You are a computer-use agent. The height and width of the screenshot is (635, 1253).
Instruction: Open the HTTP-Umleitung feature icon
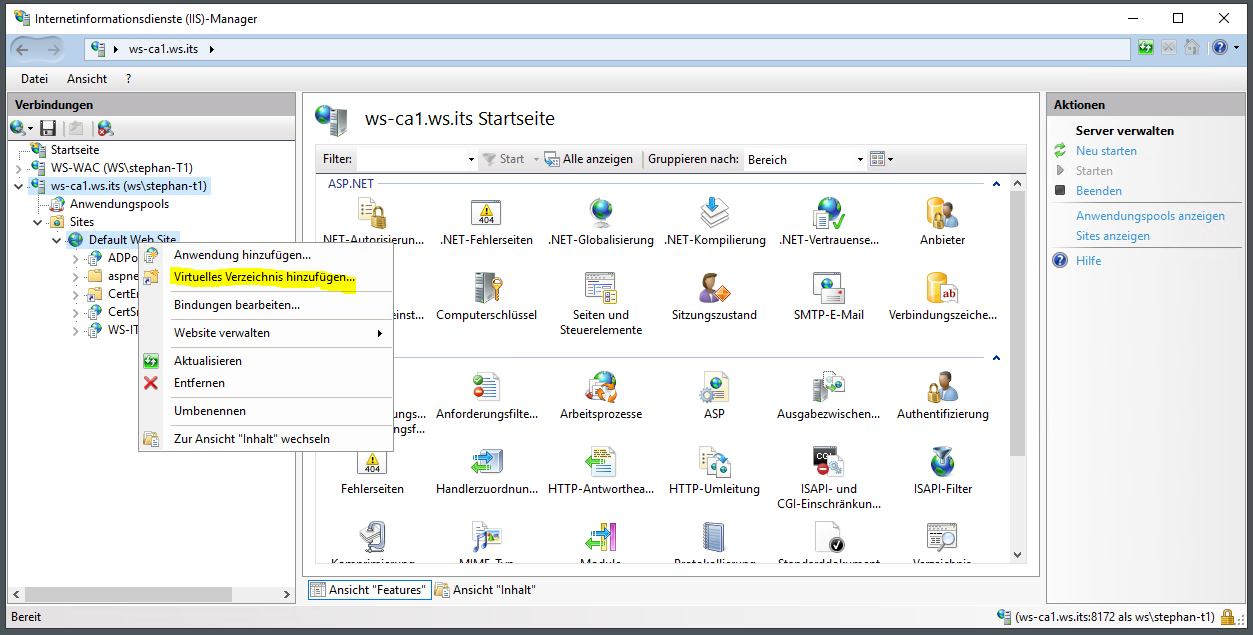pos(714,462)
